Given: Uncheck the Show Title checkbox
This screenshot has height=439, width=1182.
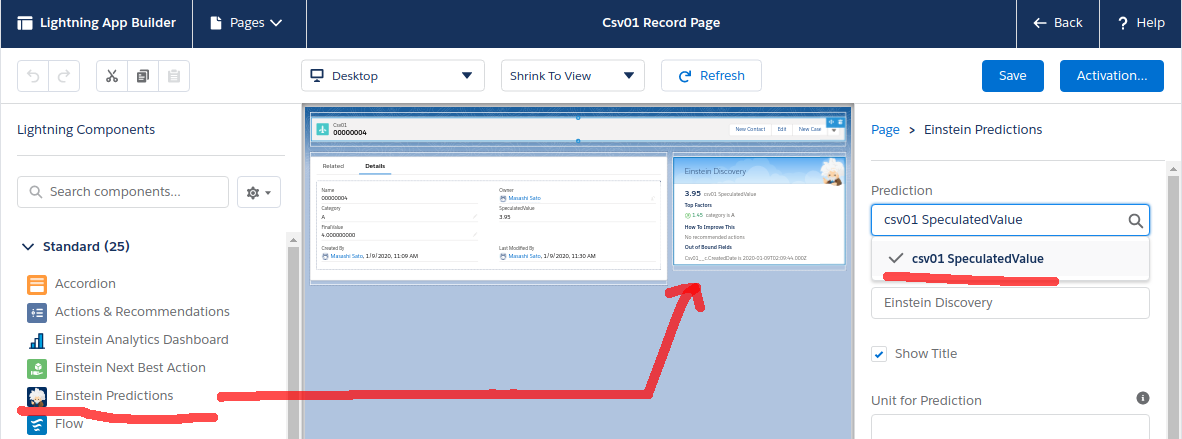Looking at the screenshot, I should tap(879, 354).
